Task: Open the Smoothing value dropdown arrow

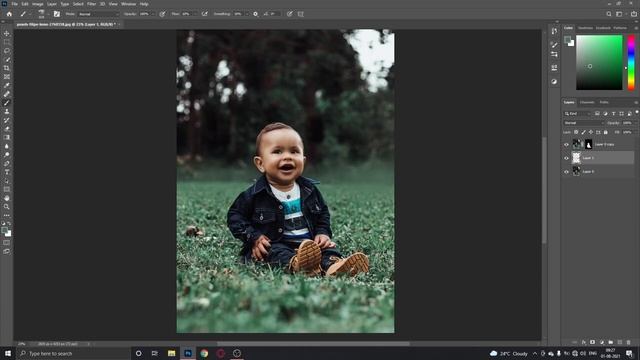Action: [246, 14]
